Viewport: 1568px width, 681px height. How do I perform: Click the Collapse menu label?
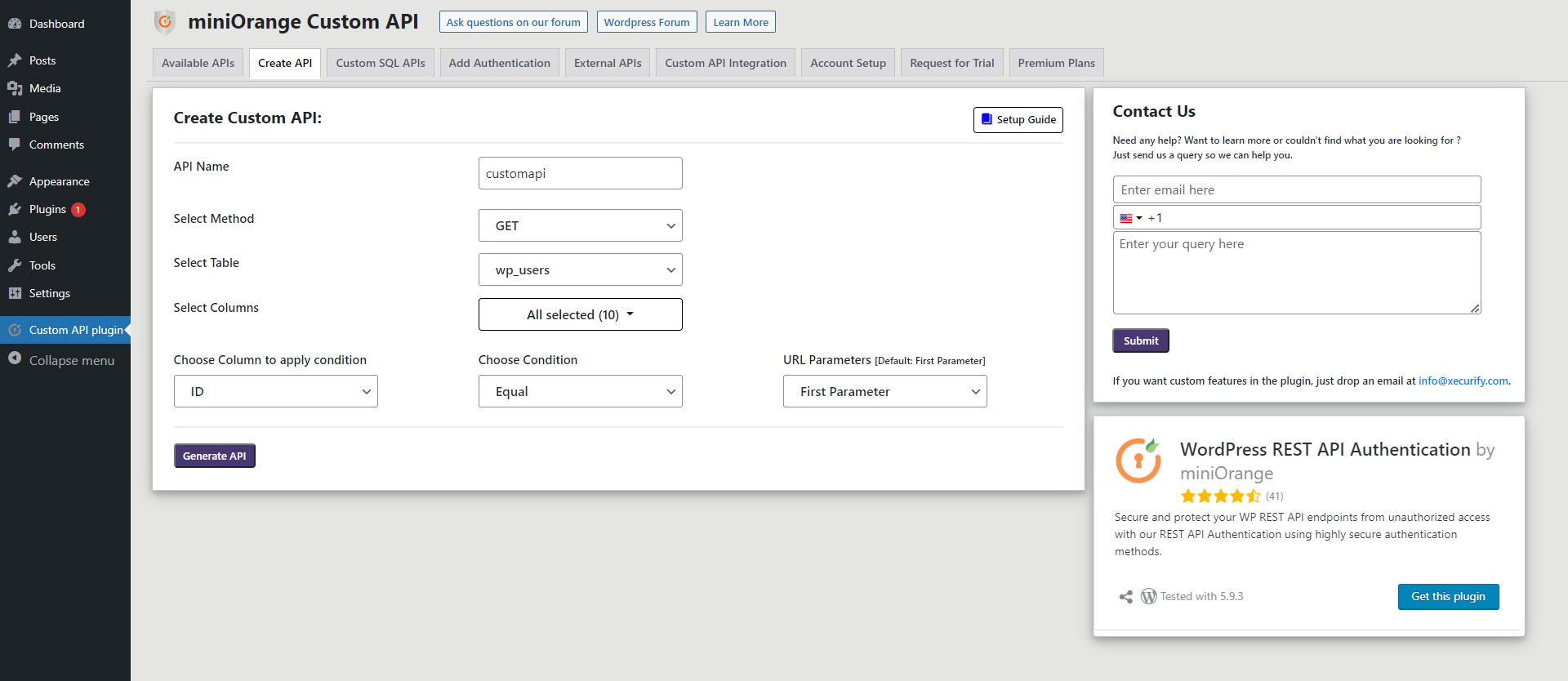tap(72, 360)
